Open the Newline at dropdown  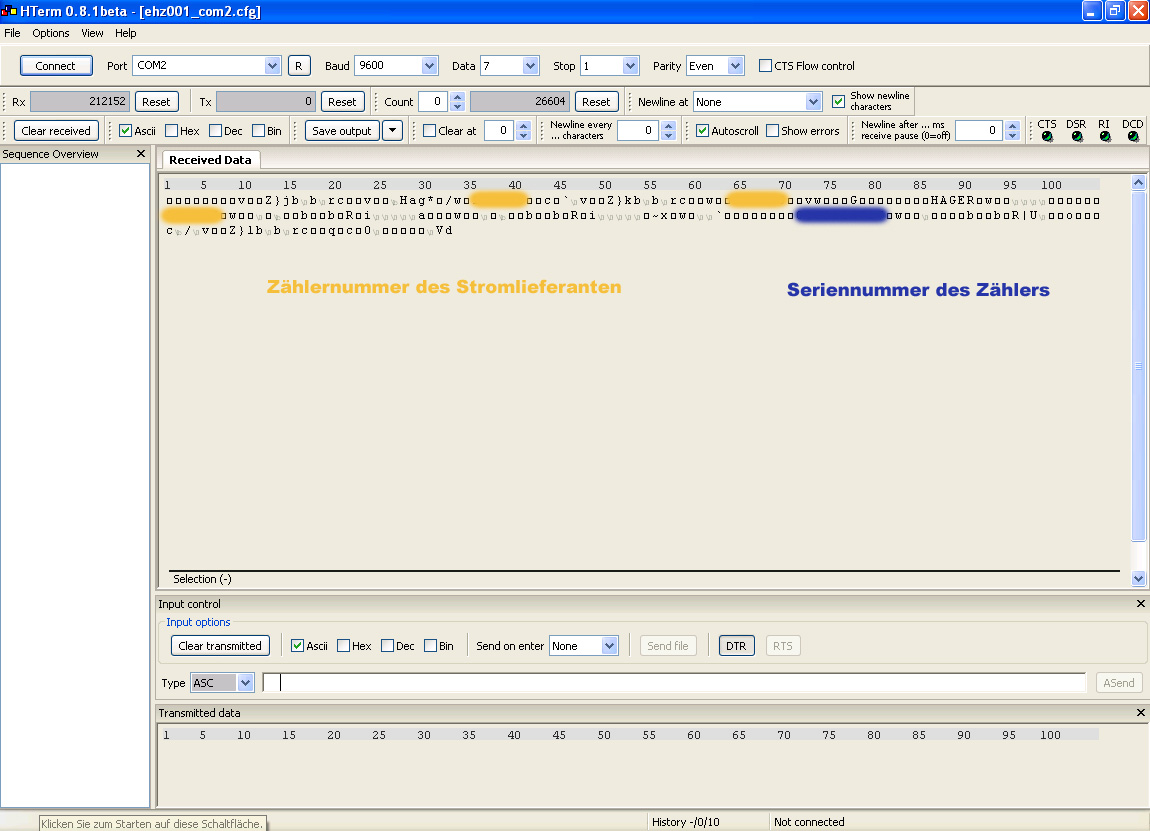(x=813, y=102)
